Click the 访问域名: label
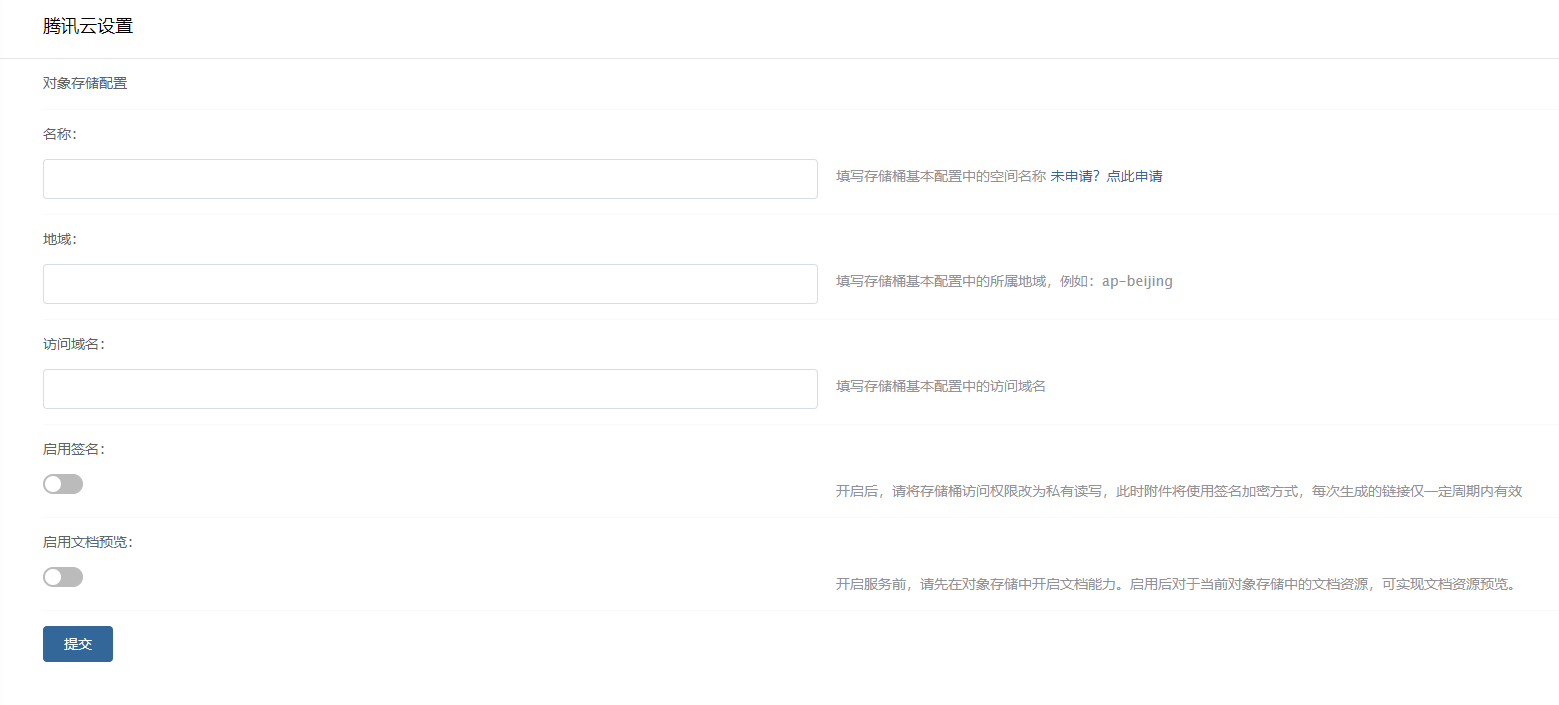The height and width of the screenshot is (705, 1559). tap(74, 344)
